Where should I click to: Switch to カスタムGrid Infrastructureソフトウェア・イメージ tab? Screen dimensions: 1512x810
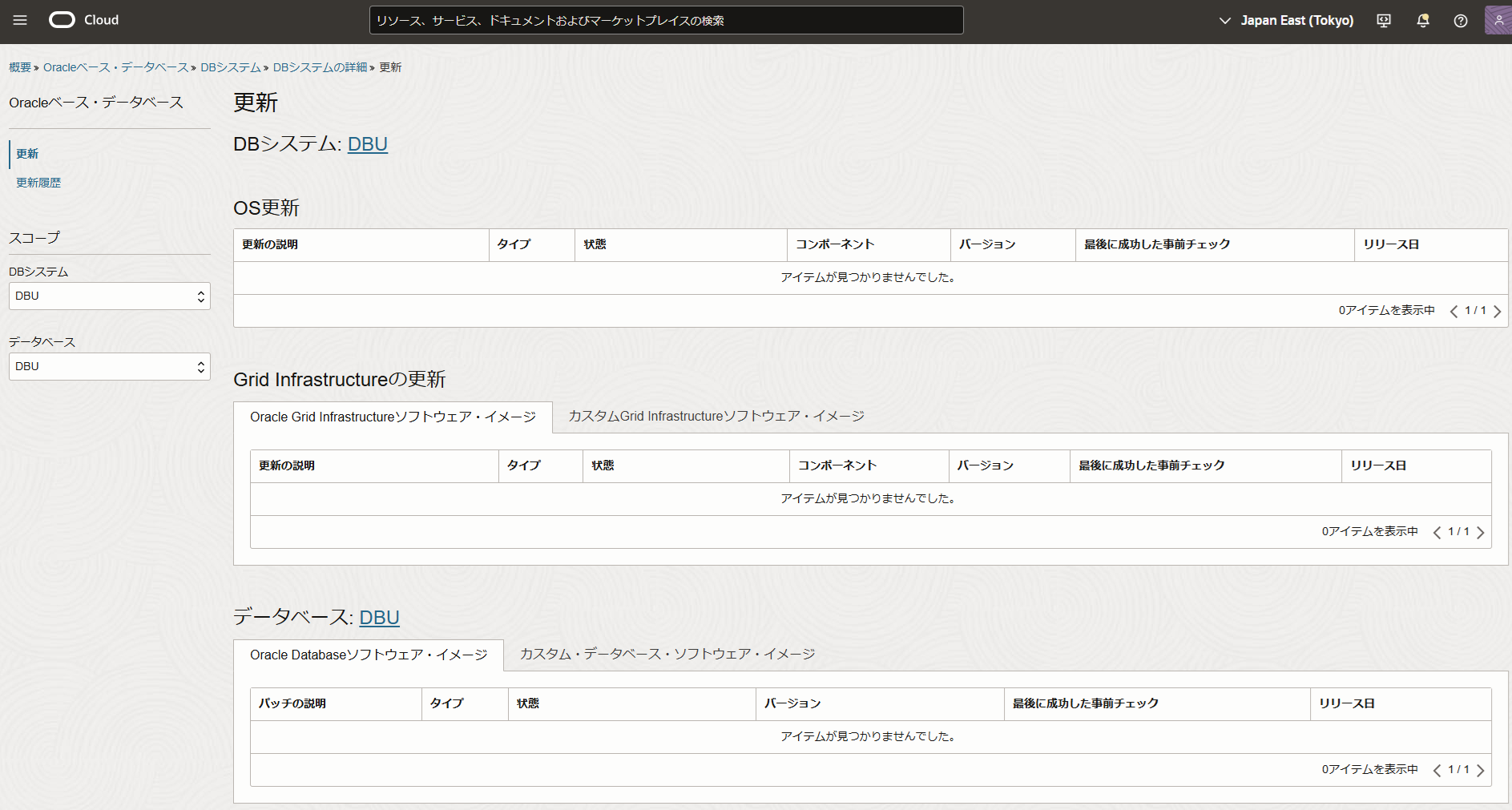(716, 416)
